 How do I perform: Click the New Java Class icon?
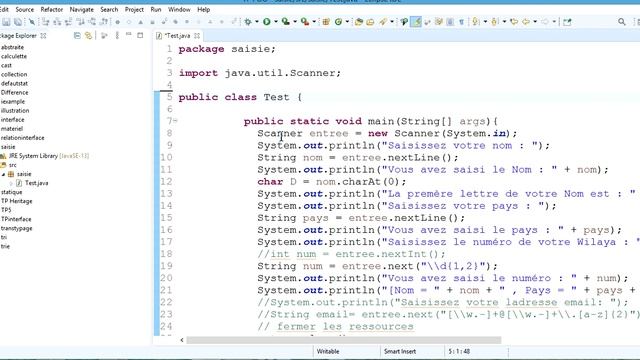338,22
